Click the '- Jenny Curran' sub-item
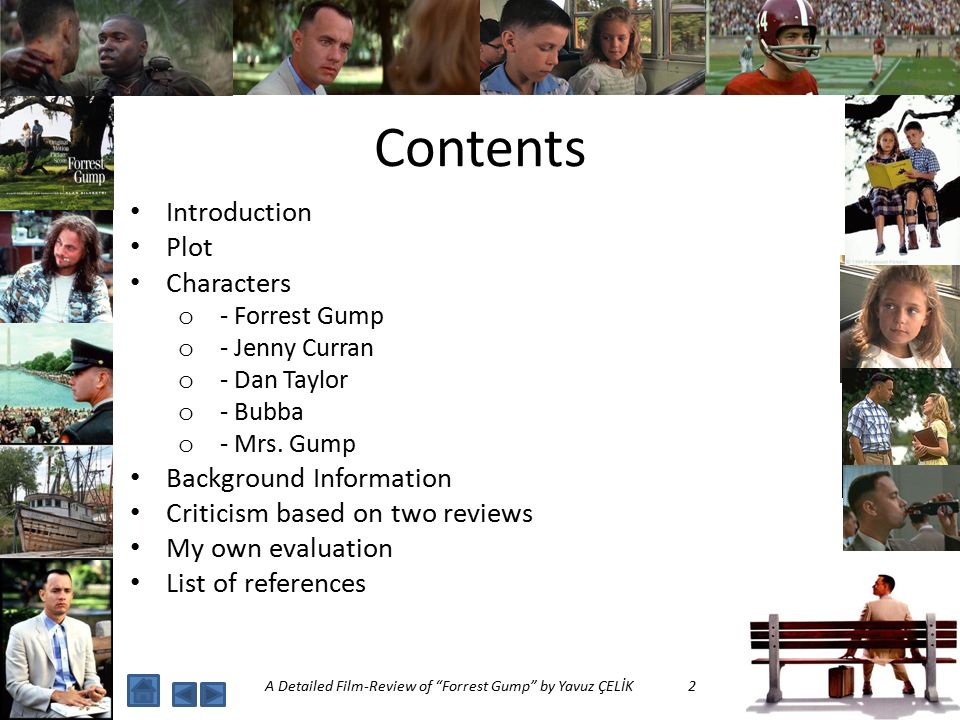 pyautogui.click(x=296, y=348)
